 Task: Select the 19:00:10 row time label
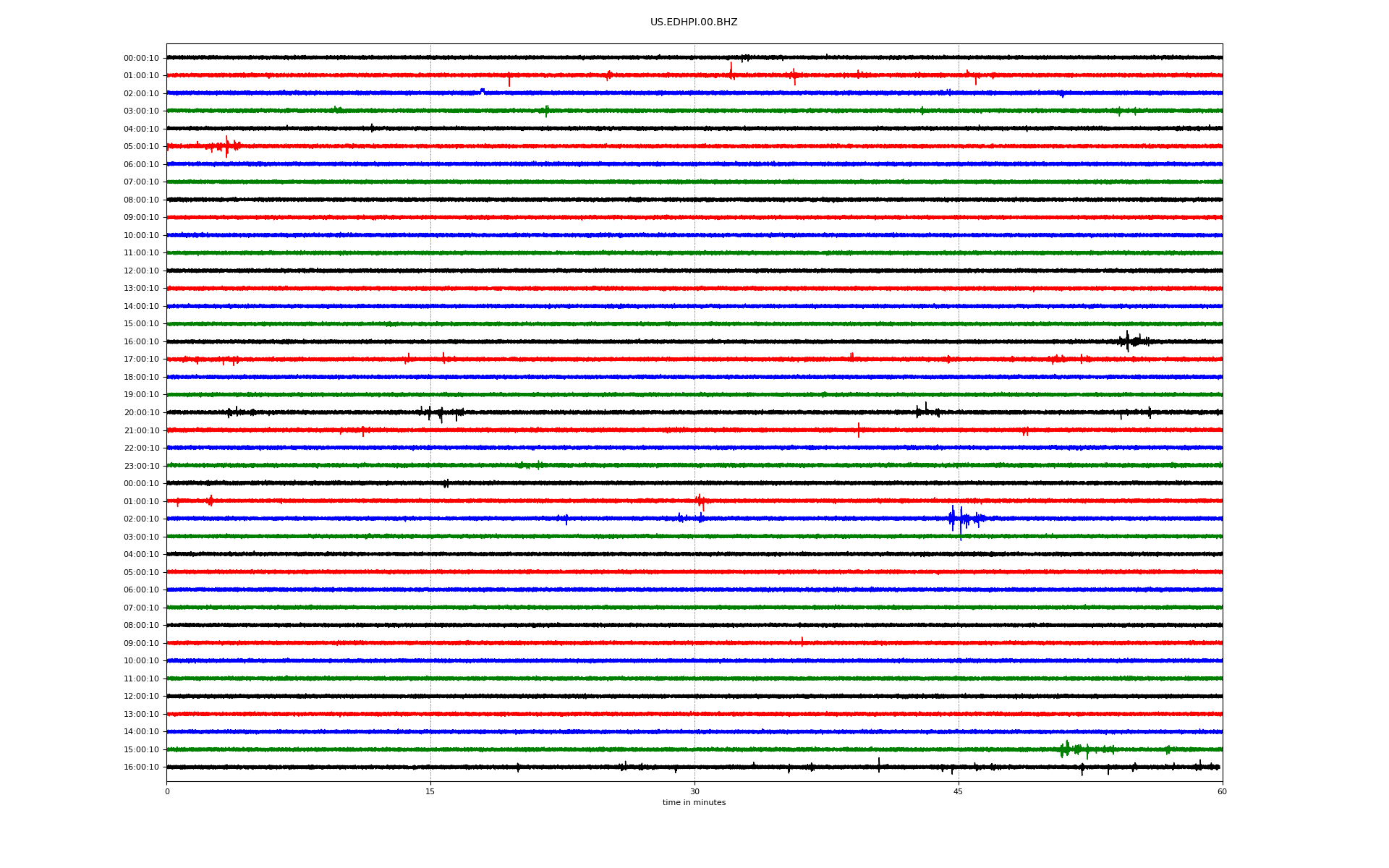(x=141, y=395)
